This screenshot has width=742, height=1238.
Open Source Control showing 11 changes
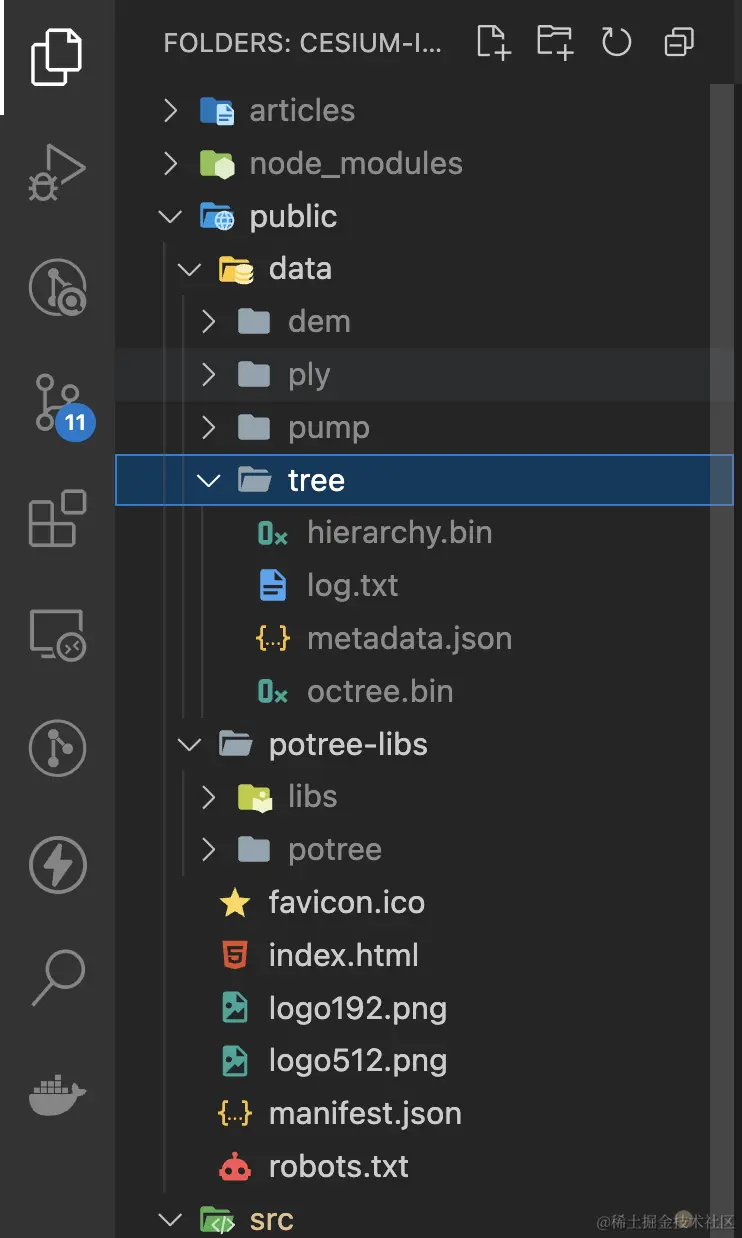coord(57,403)
